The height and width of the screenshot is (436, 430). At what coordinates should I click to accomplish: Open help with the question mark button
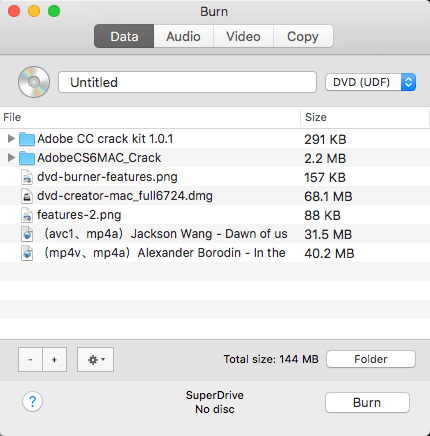[32, 401]
